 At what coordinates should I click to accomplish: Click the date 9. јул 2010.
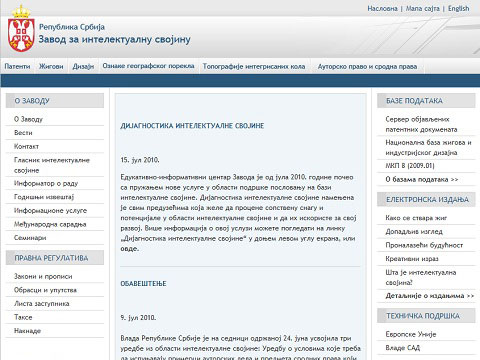pos(138,318)
